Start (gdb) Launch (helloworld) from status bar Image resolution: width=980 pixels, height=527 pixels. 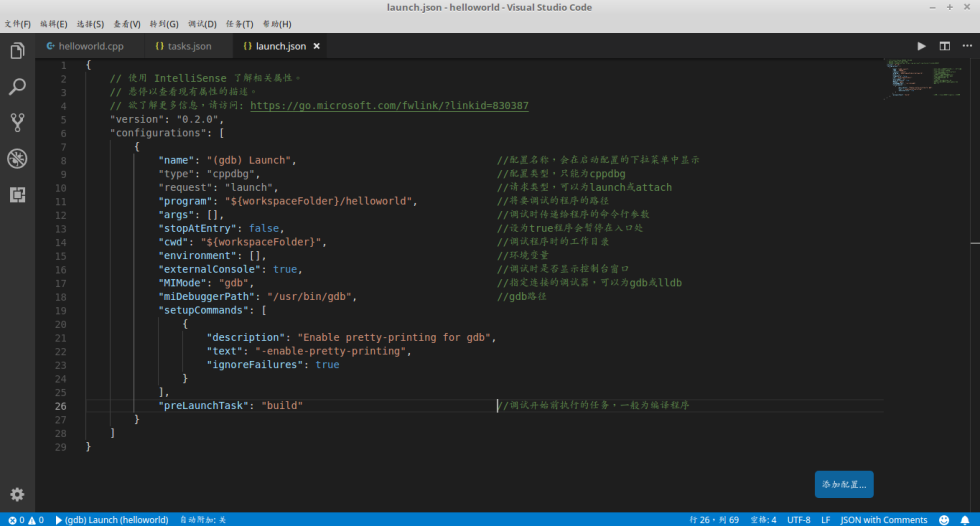(x=112, y=520)
